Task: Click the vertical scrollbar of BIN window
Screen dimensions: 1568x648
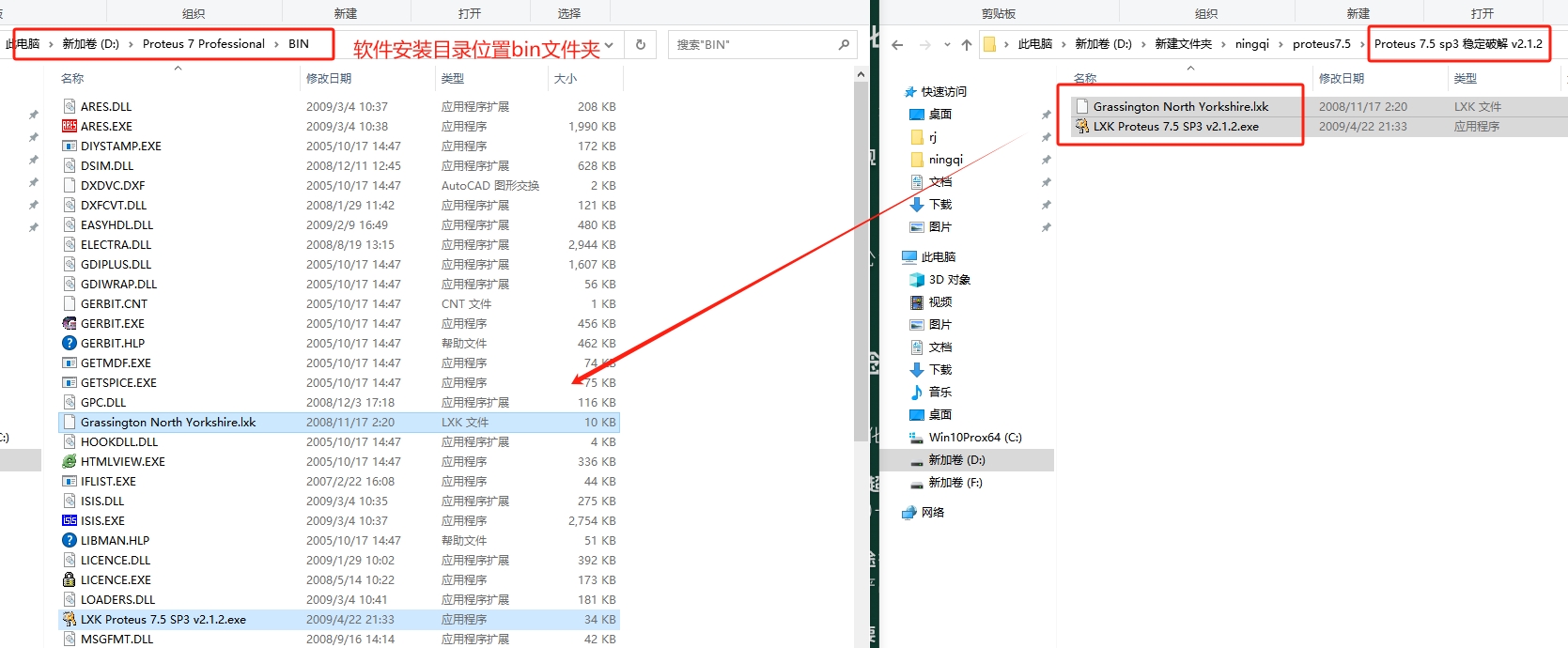Action: tap(862, 260)
